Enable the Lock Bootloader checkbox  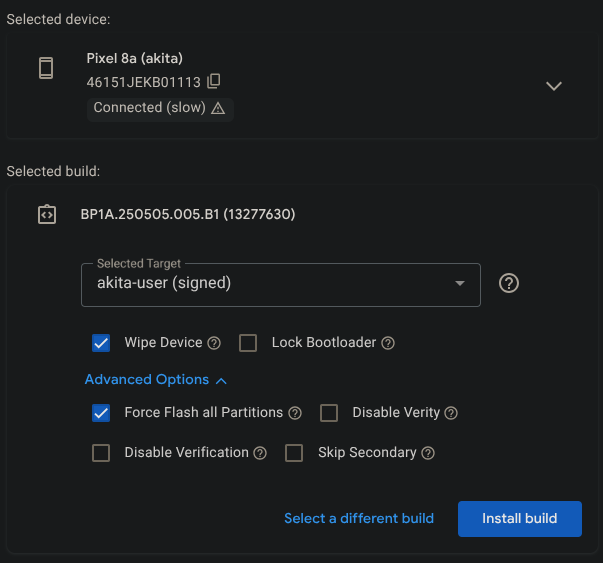[x=249, y=343]
